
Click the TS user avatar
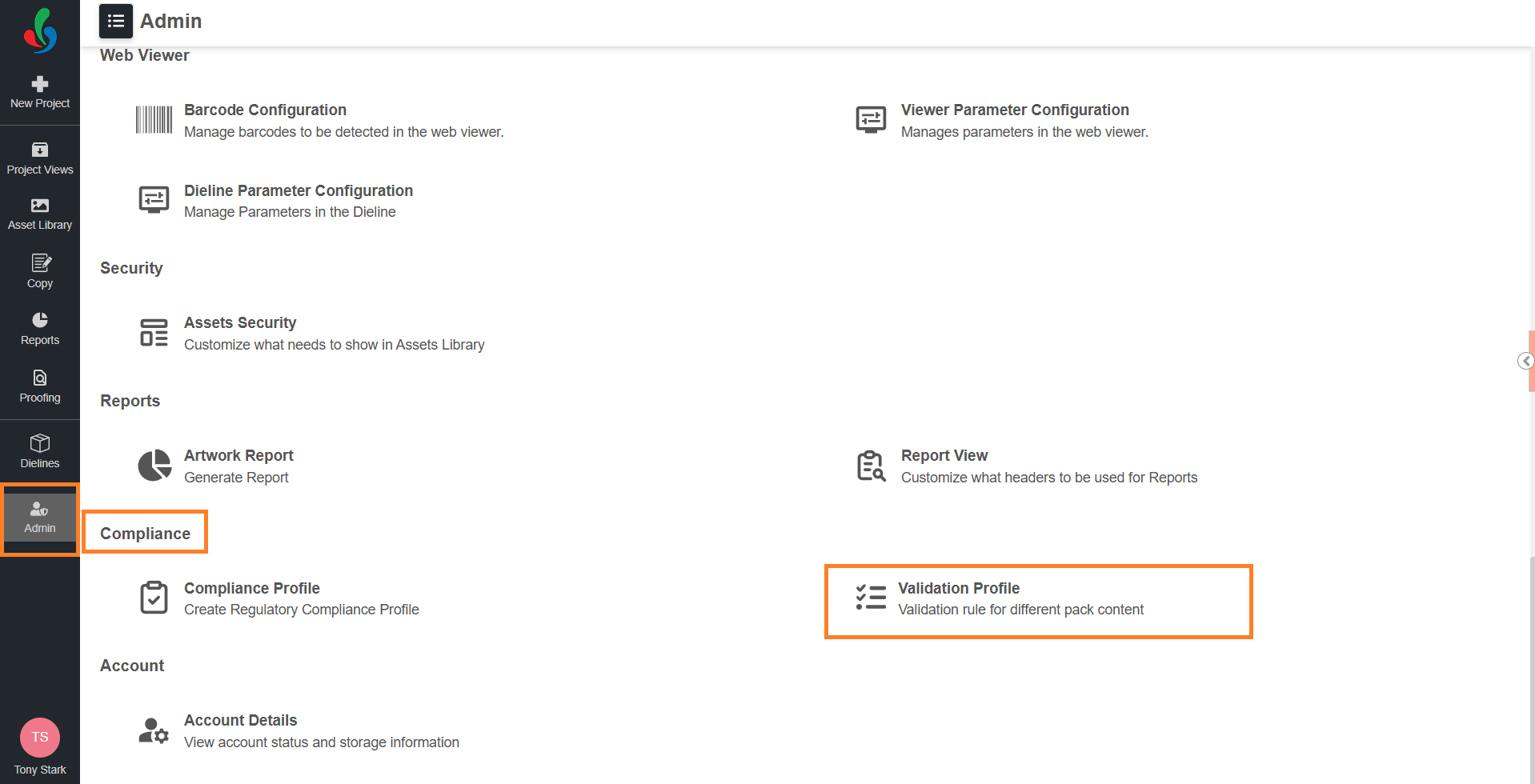click(x=40, y=738)
